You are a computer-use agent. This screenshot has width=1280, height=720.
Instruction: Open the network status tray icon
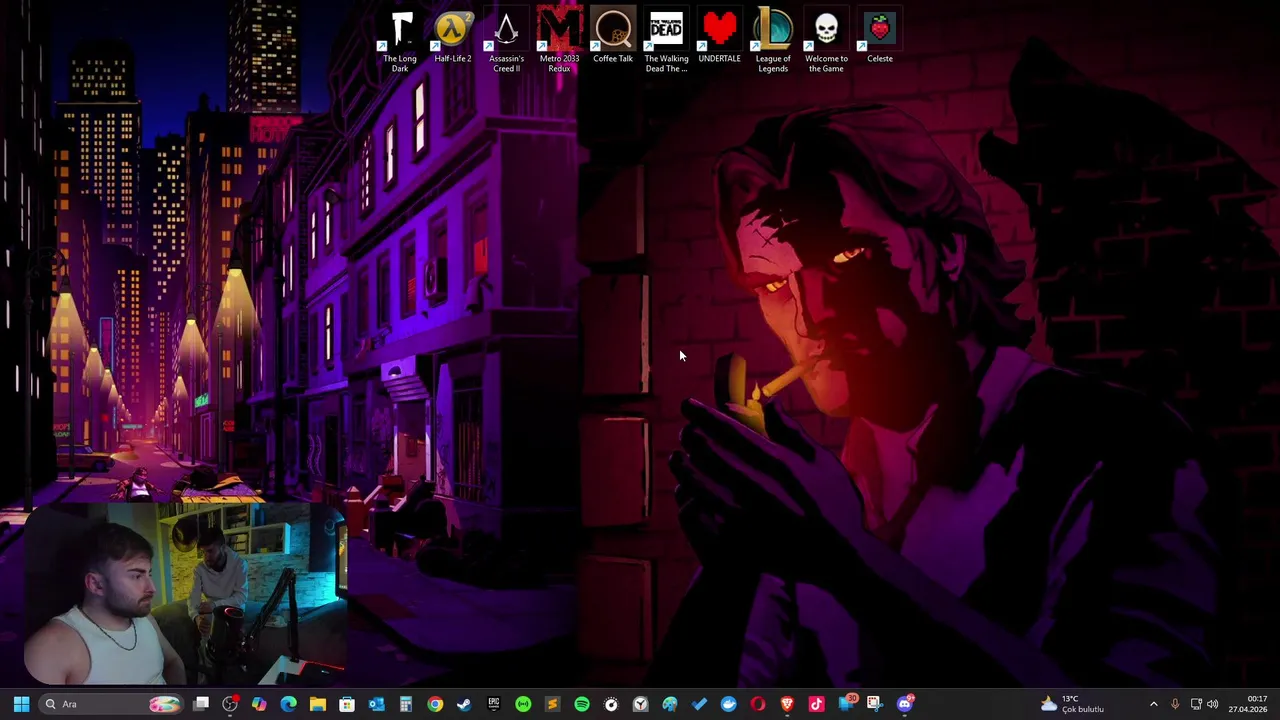(x=1196, y=704)
